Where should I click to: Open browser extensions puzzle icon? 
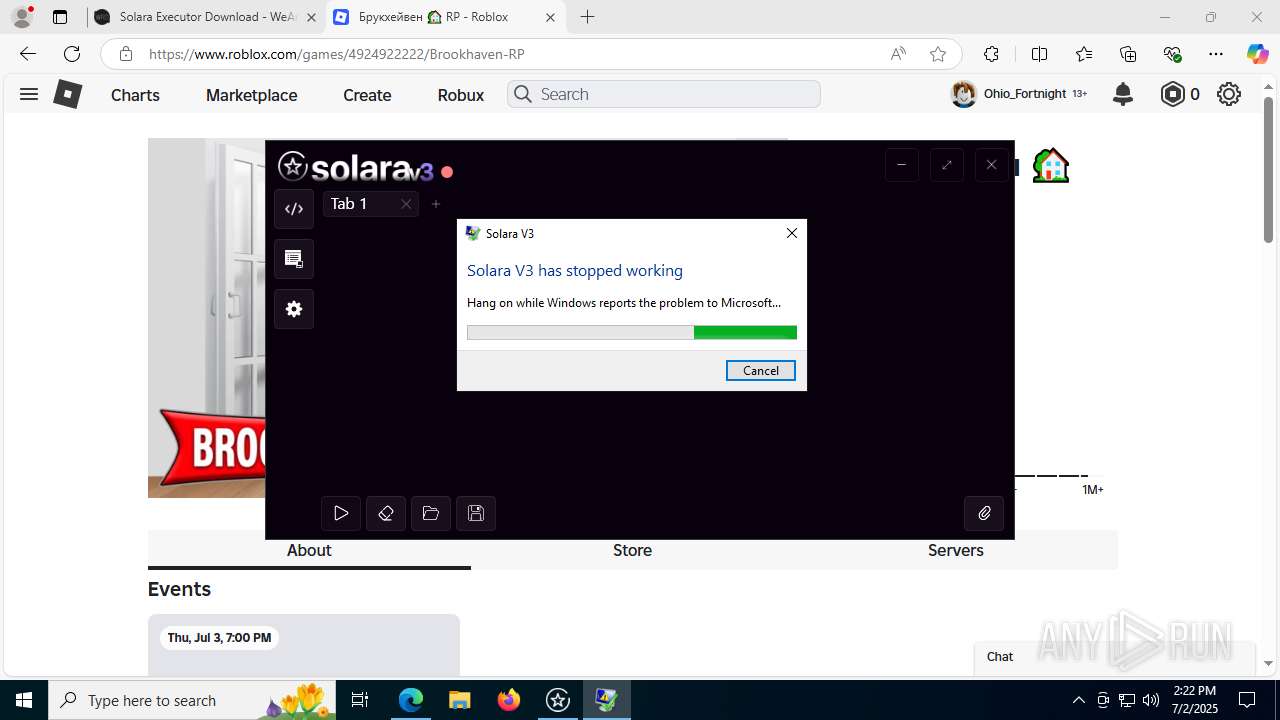[x=991, y=54]
